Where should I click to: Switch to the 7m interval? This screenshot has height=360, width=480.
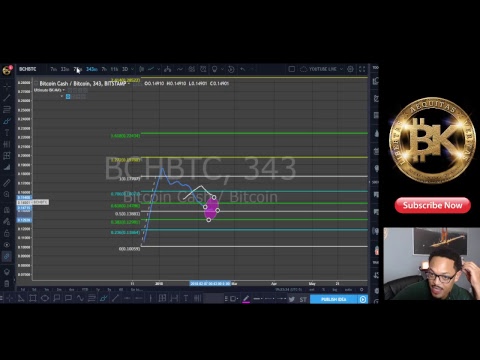click(x=53, y=69)
